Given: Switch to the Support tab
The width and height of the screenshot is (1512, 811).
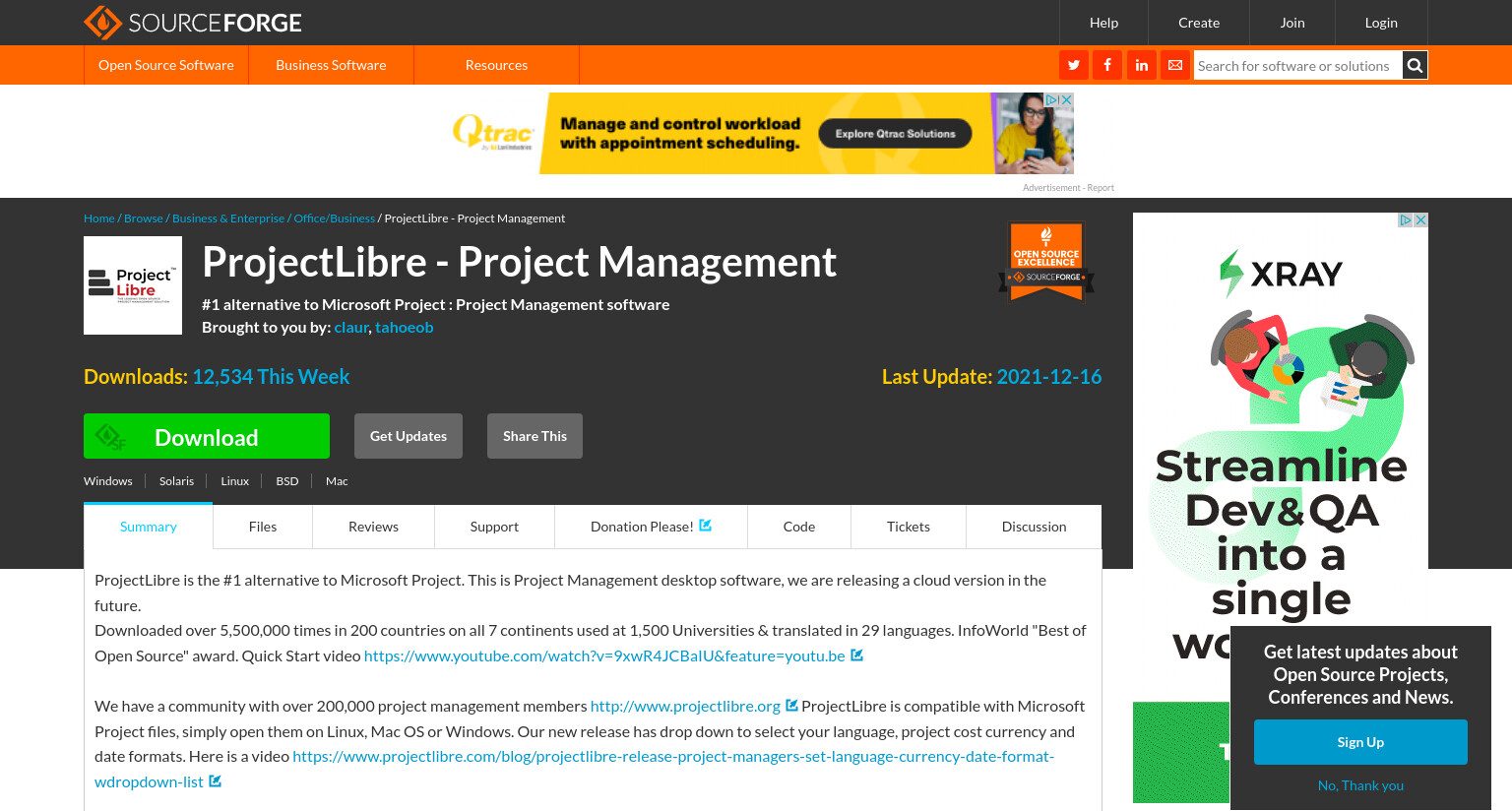Looking at the screenshot, I should 494,527.
